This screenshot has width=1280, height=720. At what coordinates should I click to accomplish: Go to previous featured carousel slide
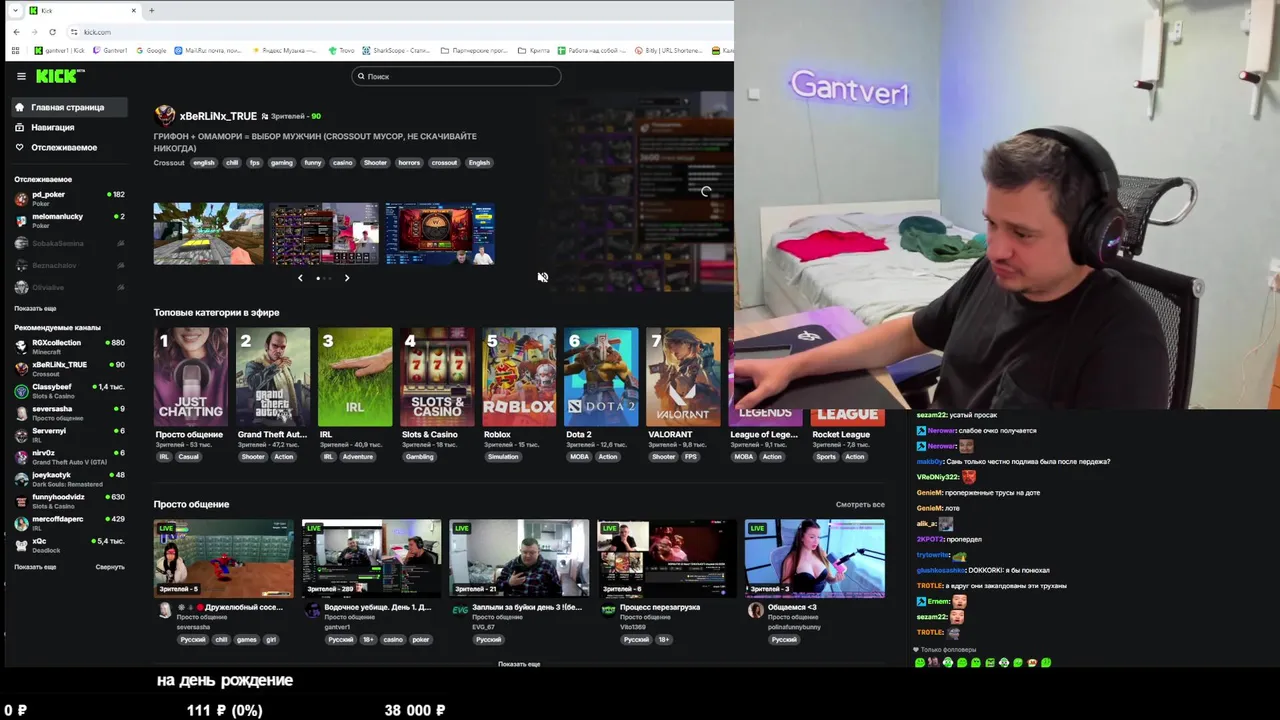300,278
